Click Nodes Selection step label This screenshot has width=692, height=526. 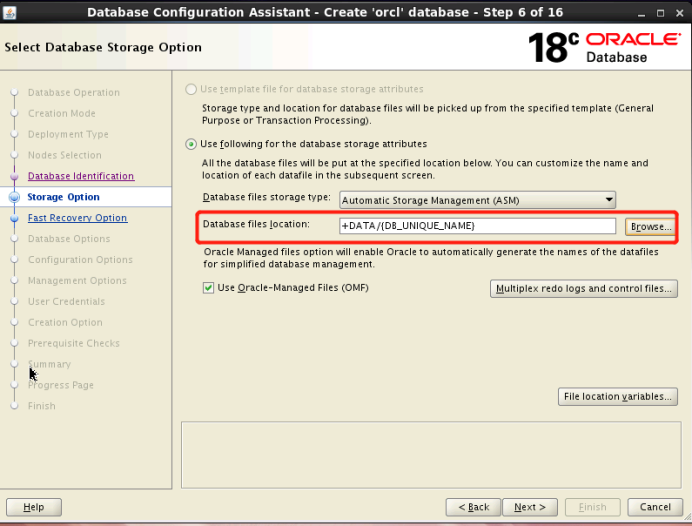coord(65,155)
